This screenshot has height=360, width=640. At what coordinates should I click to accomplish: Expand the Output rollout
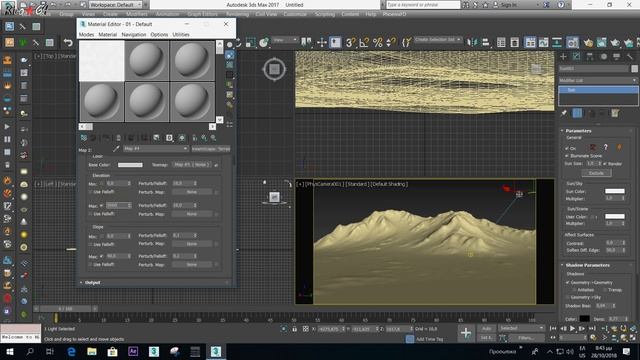coord(93,282)
